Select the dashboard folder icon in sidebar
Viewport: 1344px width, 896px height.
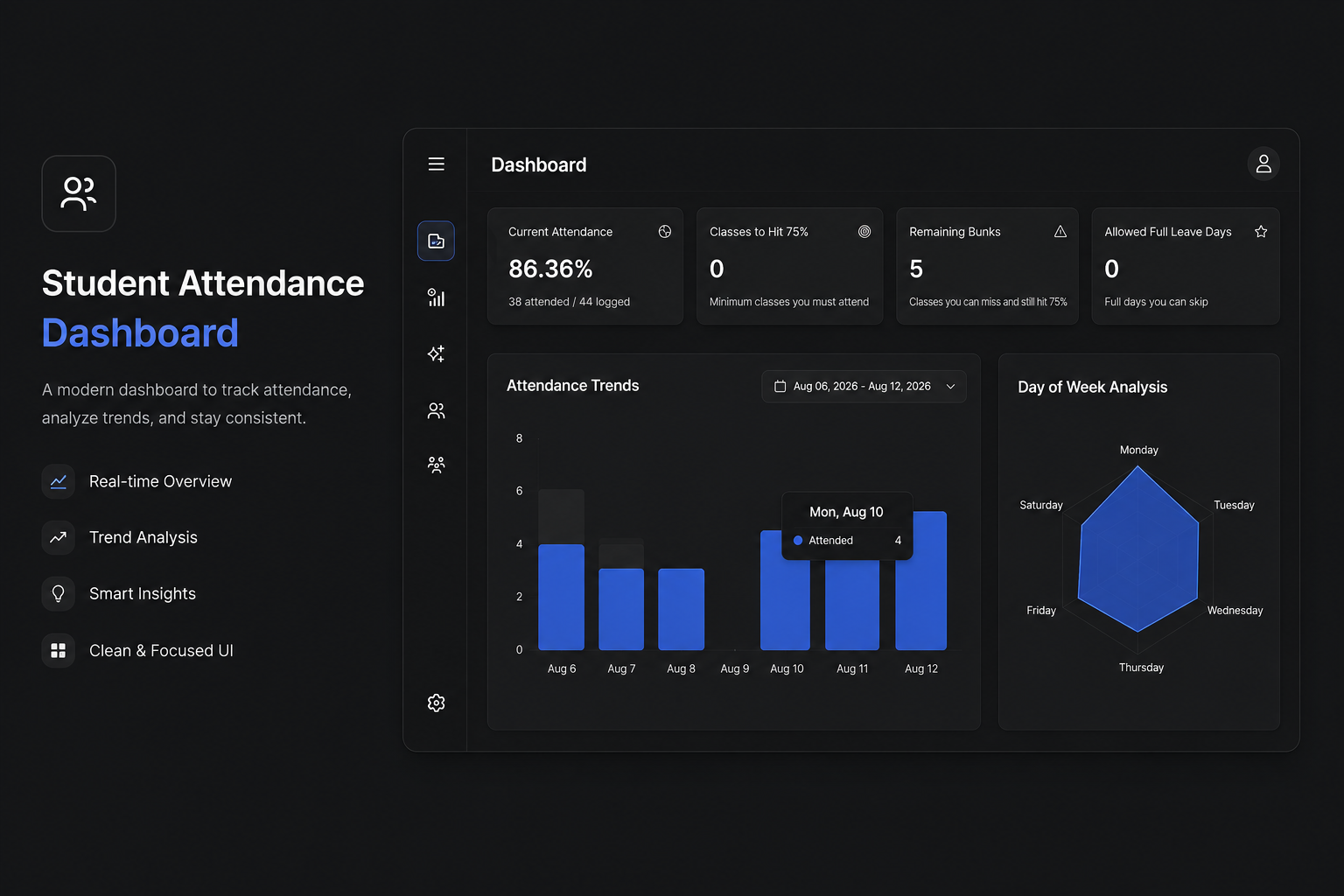436,241
